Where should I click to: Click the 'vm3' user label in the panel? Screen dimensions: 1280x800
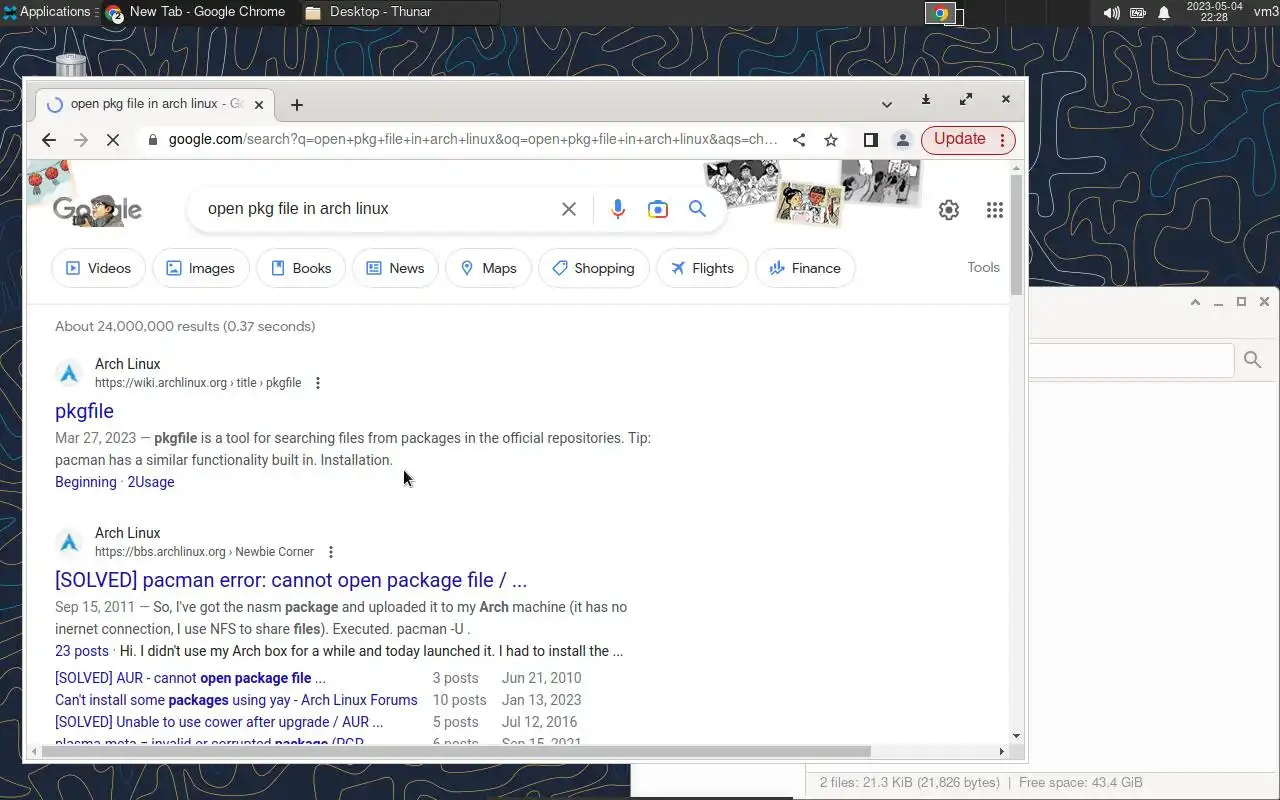tap(1266, 12)
